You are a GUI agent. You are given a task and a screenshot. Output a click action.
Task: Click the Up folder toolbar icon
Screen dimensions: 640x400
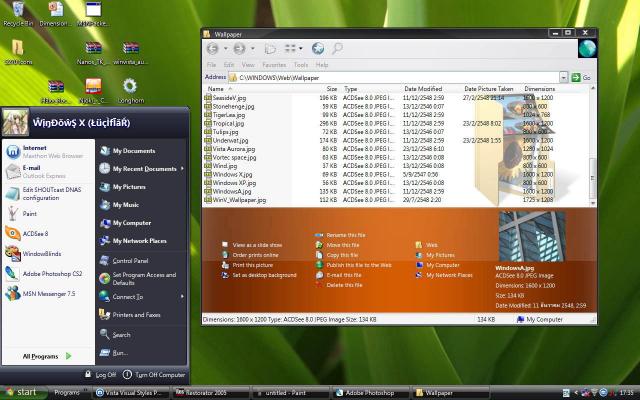coord(270,49)
